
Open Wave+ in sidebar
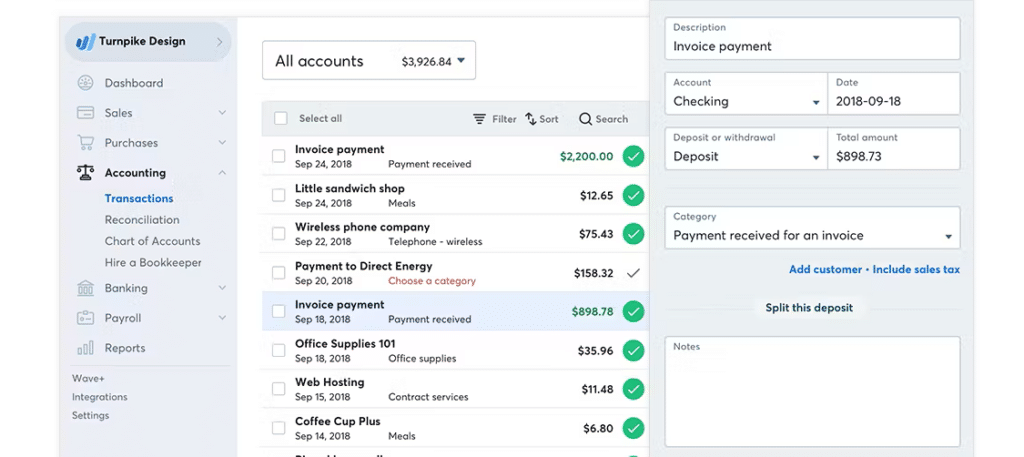click(88, 379)
